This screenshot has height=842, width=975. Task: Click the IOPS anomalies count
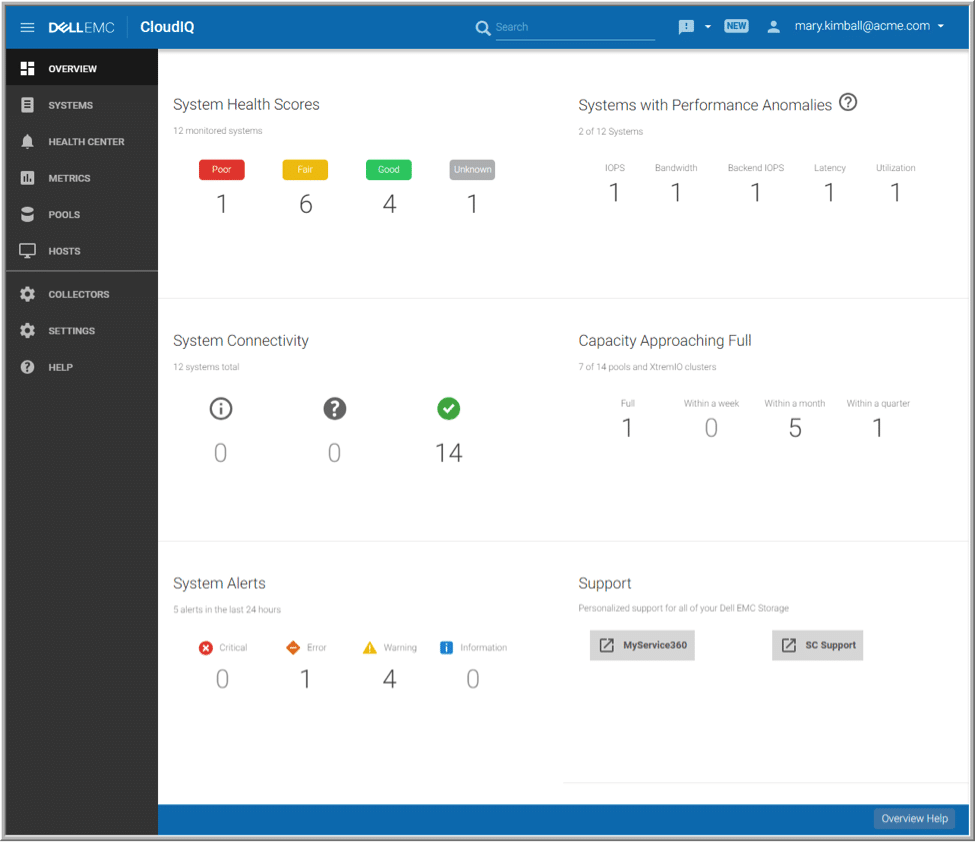pos(614,192)
